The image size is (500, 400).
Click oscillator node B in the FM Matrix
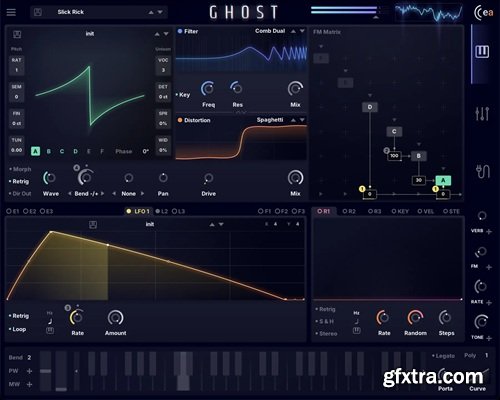tap(419, 156)
